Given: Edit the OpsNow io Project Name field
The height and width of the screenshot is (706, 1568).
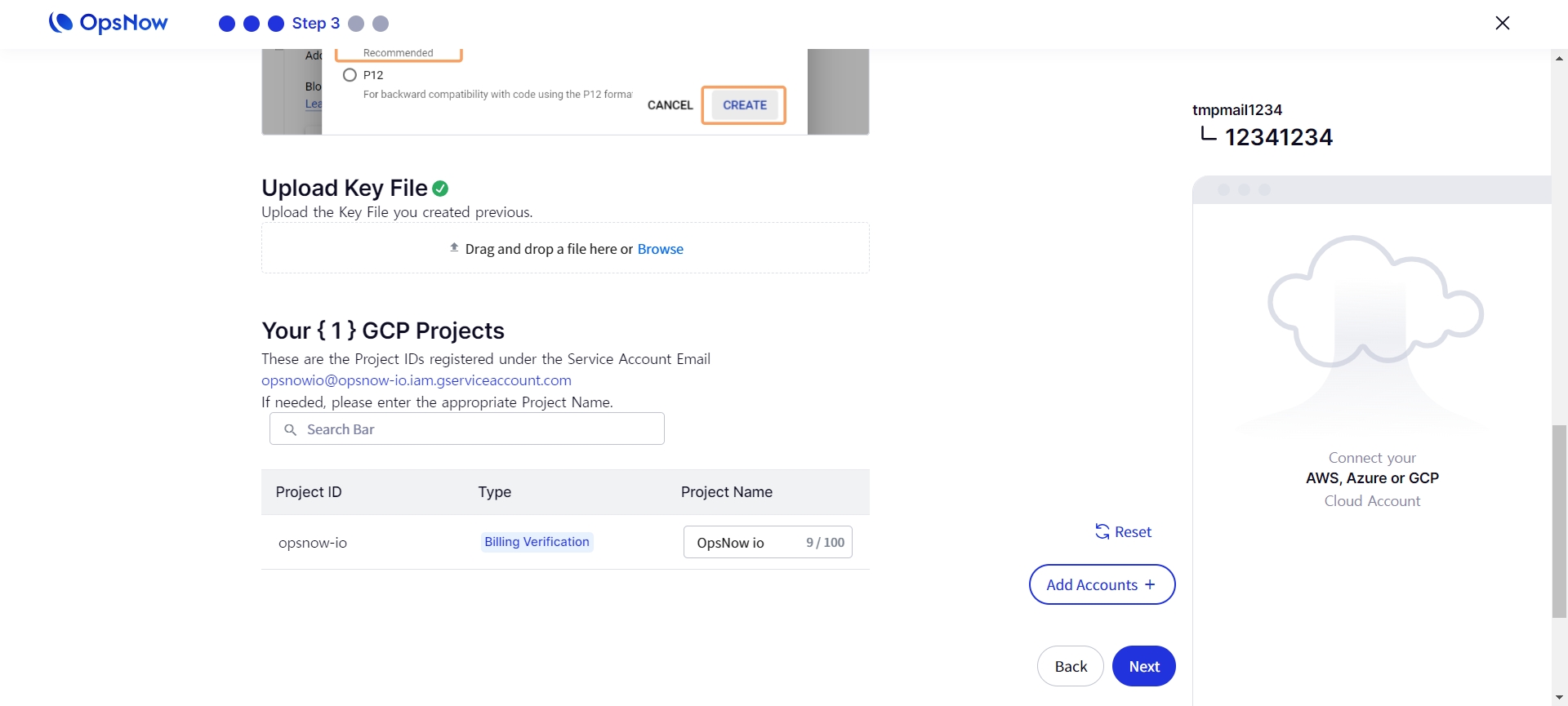Looking at the screenshot, I should click(743, 543).
